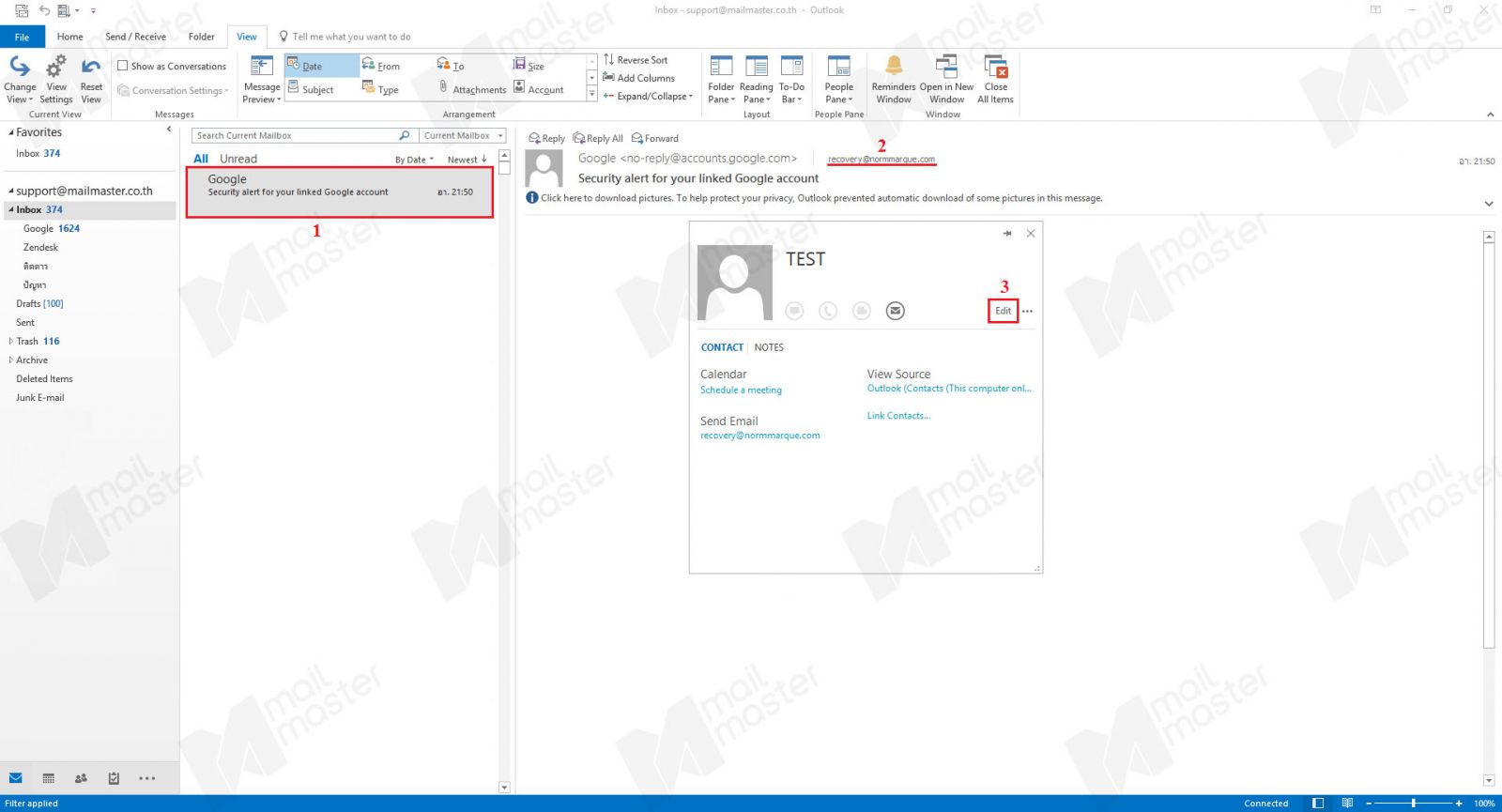Click Link Contacts link
Image resolution: width=1502 pixels, height=812 pixels.
pos(898,415)
